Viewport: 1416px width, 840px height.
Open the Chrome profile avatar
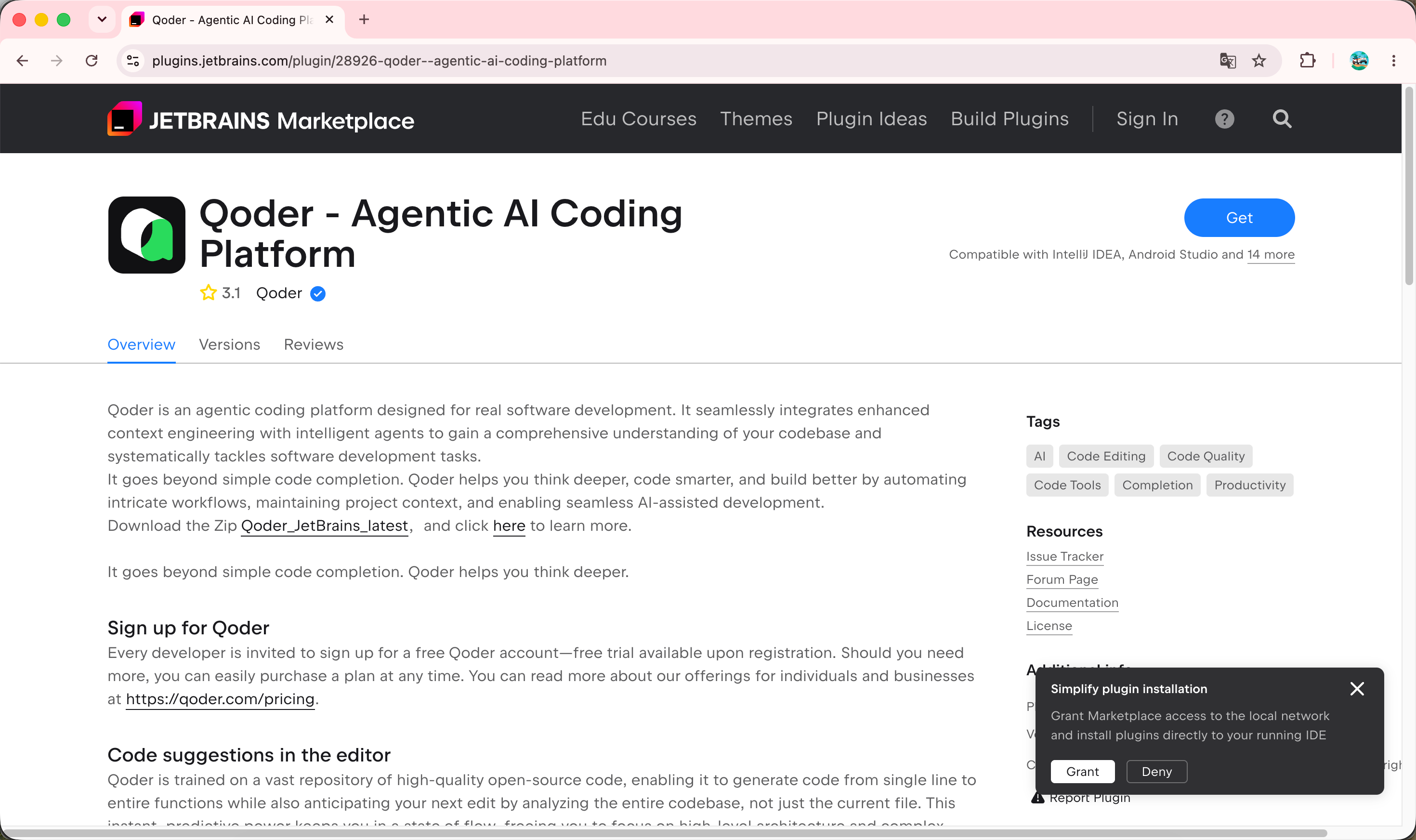1359,61
